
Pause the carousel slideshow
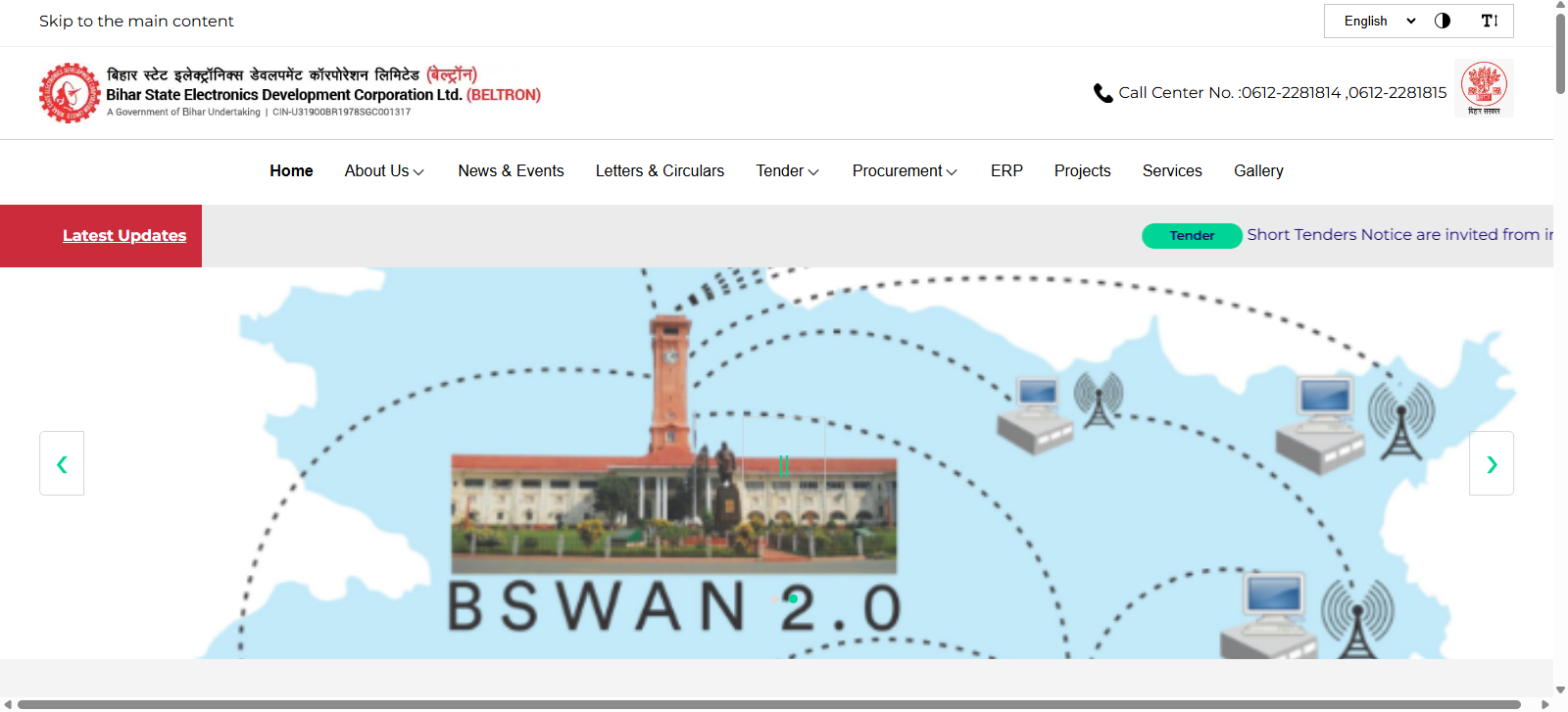tap(783, 465)
